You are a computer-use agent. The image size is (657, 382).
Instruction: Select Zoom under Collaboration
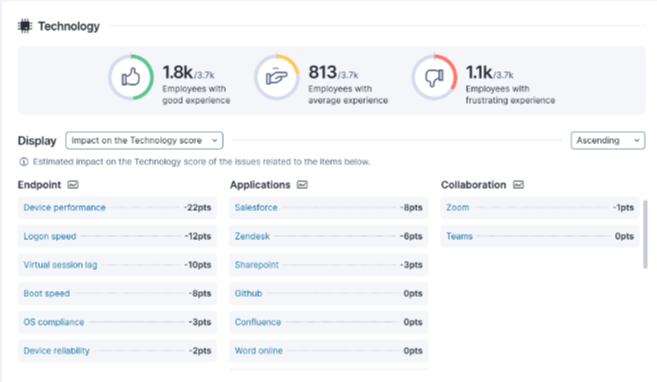(x=540, y=208)
